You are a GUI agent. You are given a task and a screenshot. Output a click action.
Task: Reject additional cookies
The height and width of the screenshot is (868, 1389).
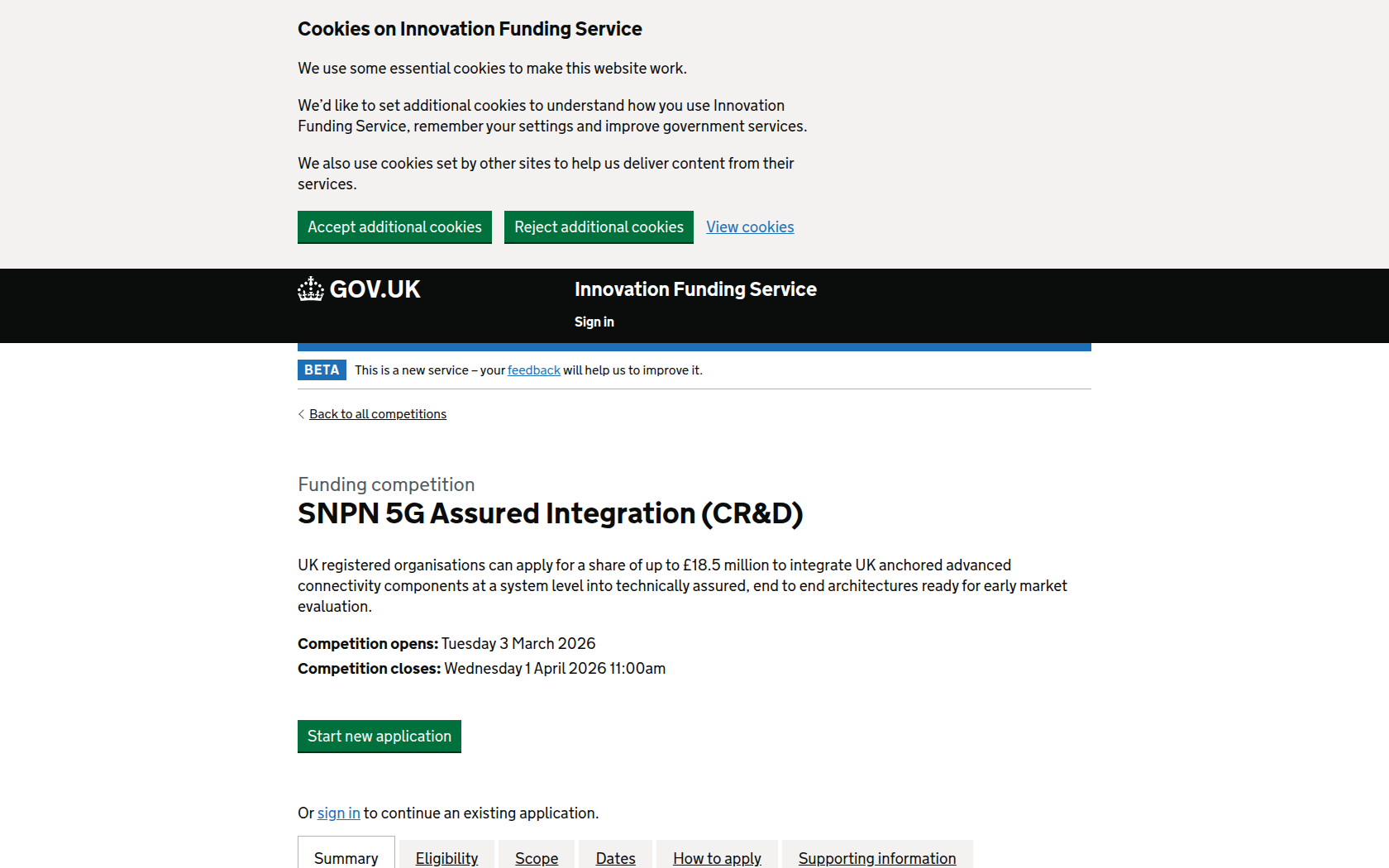pos(599,227)
